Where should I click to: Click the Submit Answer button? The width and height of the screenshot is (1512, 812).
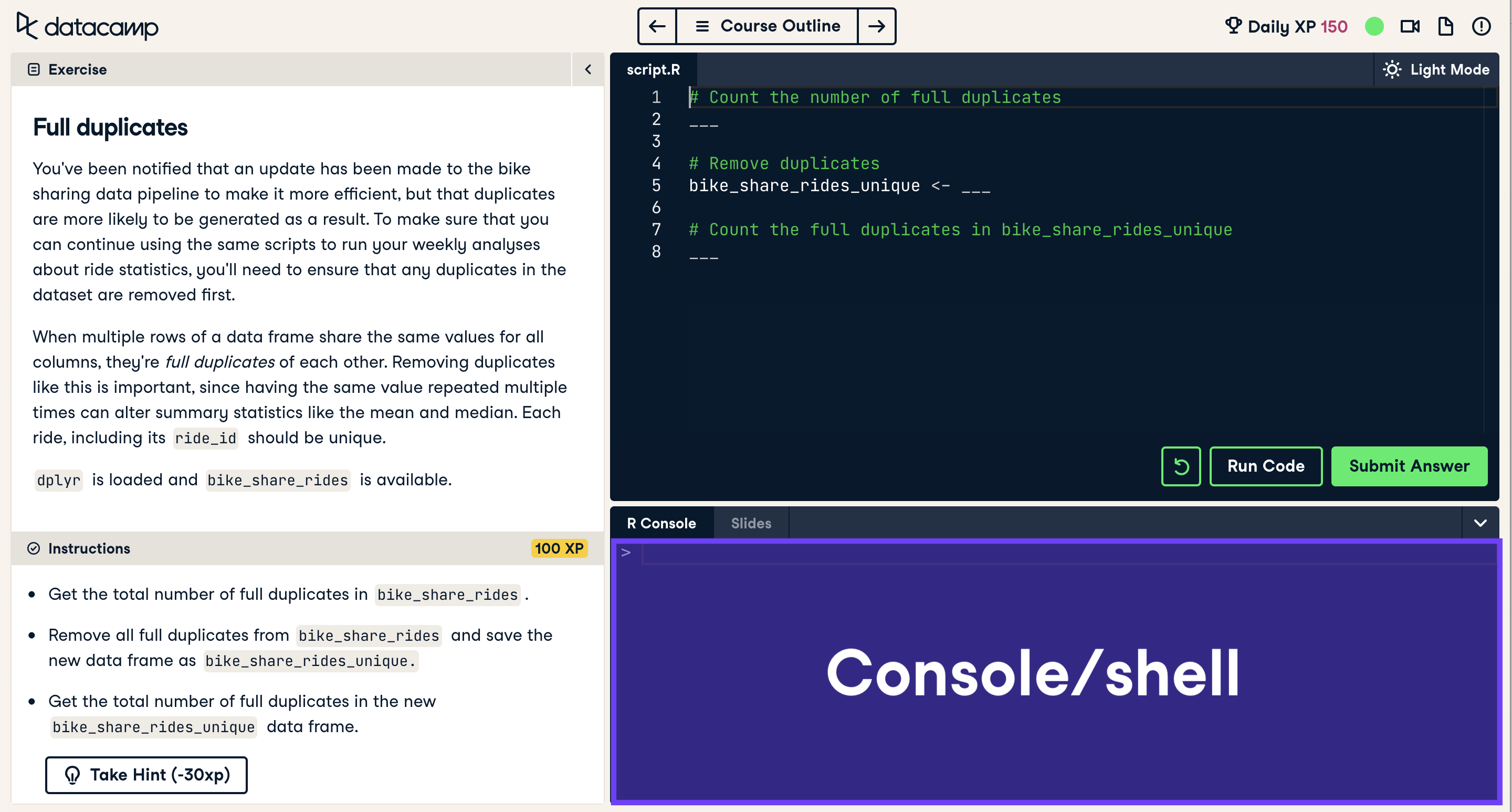[1409, 466]
